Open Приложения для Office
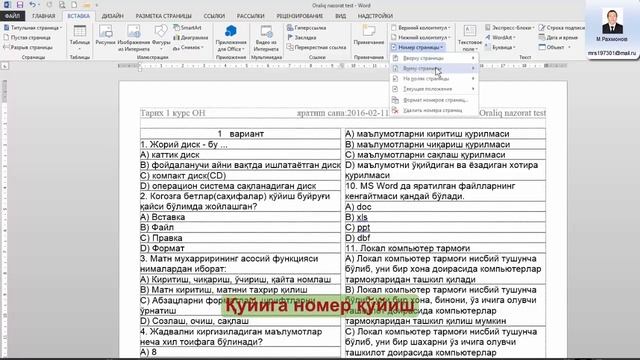The width and height of the screenshot is (640, 360). (231, 38)
